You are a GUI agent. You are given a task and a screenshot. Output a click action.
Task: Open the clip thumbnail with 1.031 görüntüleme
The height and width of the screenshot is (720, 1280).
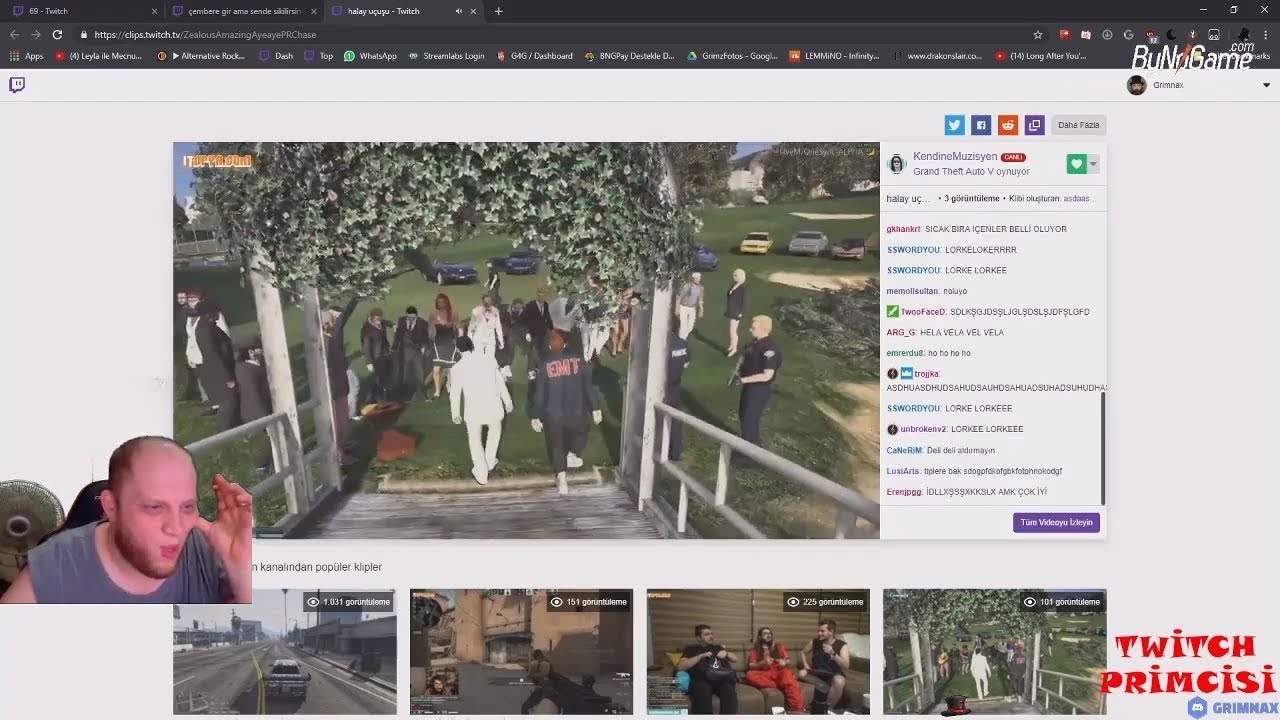(285, 651)
